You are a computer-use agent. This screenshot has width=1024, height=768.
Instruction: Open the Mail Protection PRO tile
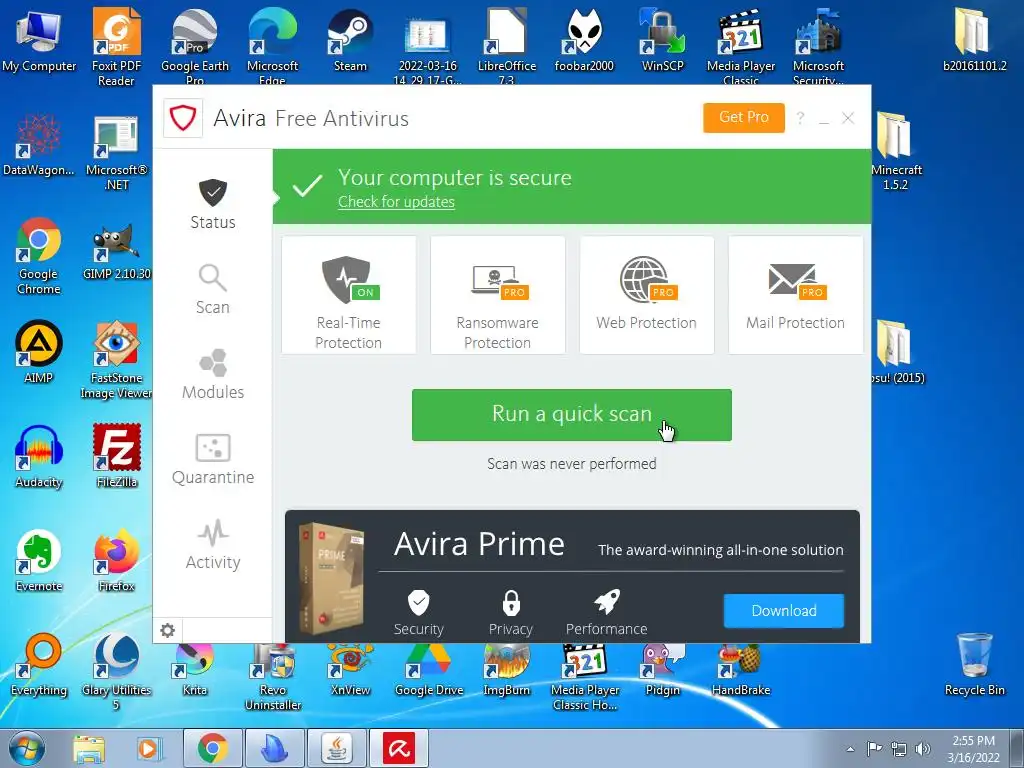point(795,295)
